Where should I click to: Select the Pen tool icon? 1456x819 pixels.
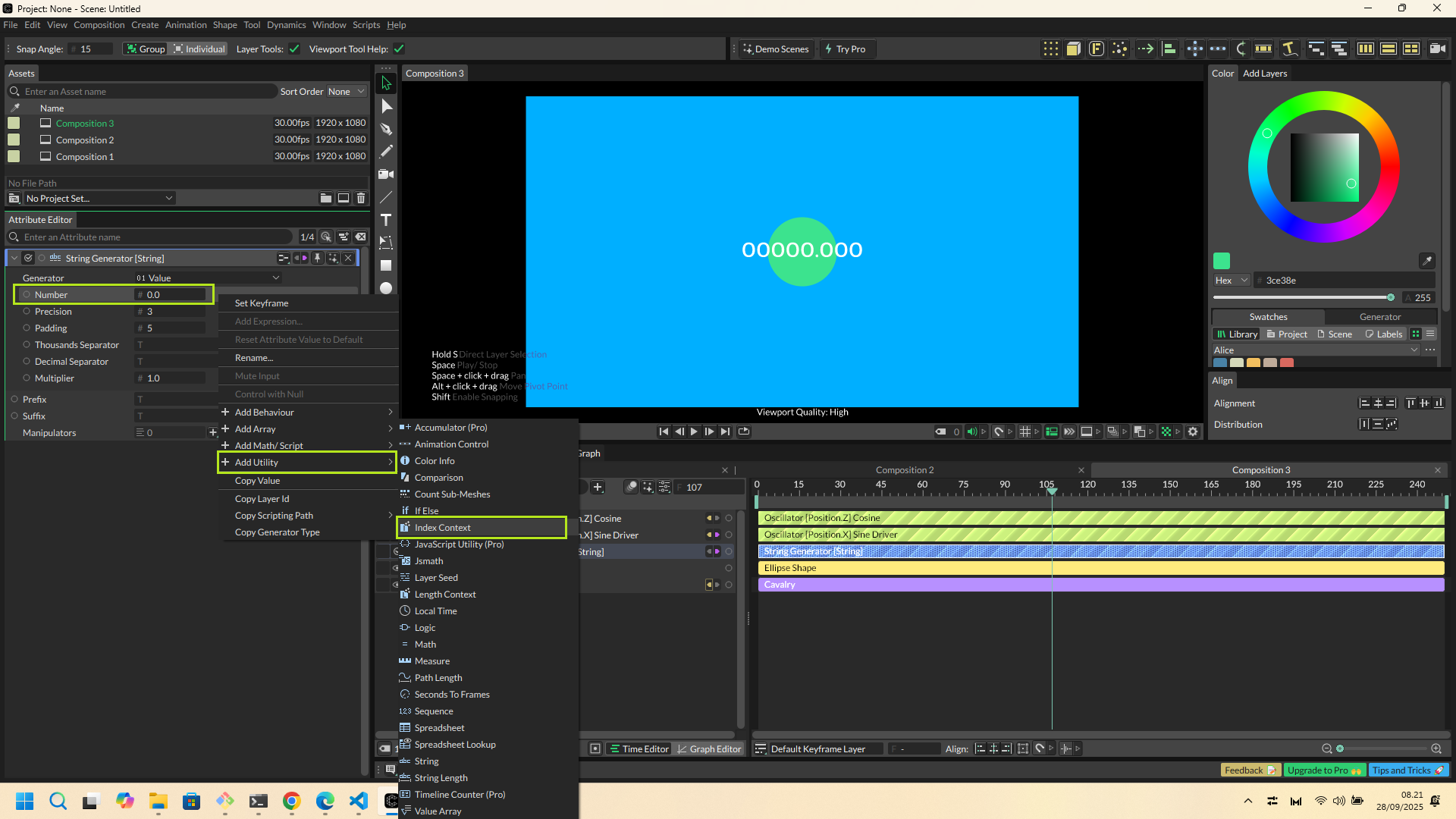tap(386, 129)
